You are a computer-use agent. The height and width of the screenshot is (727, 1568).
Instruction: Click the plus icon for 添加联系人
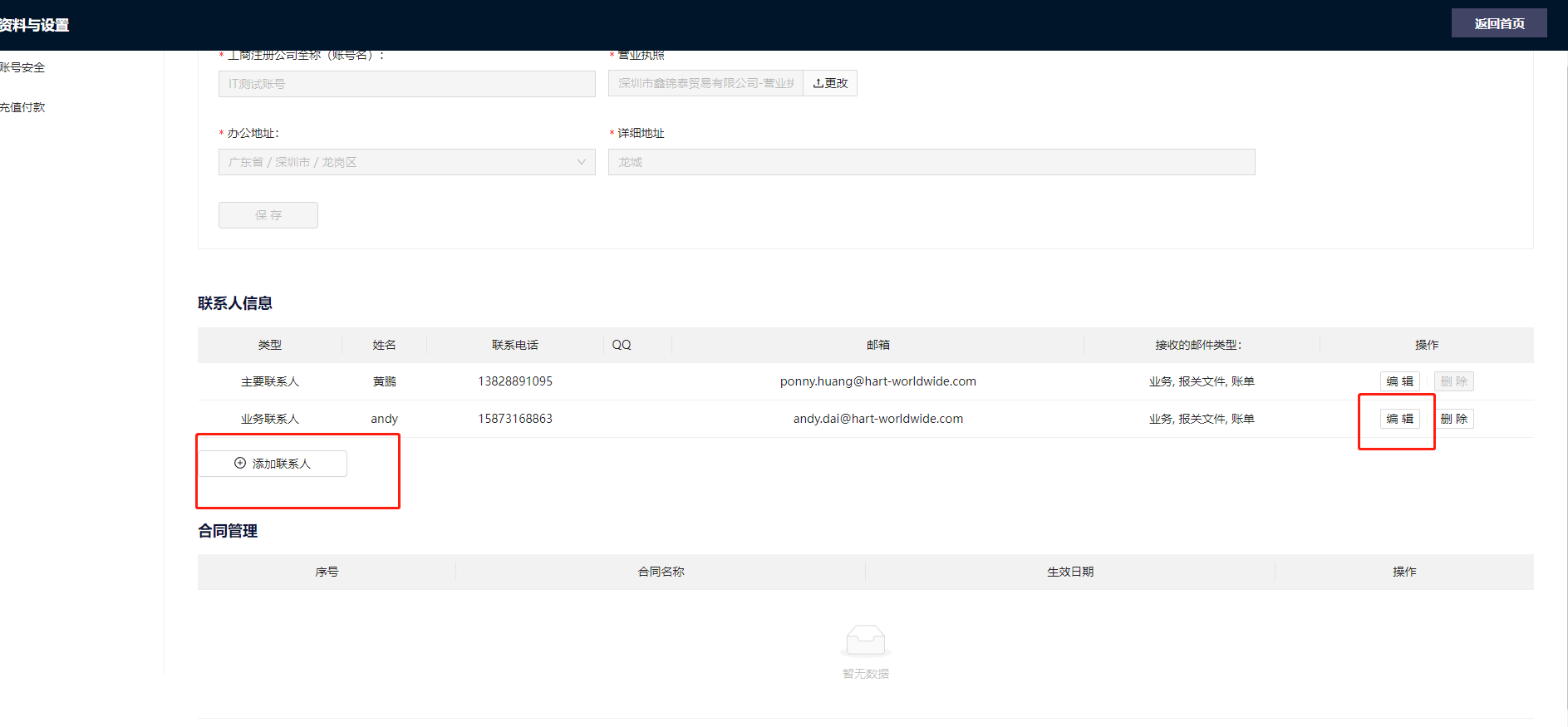pos(240,464)
